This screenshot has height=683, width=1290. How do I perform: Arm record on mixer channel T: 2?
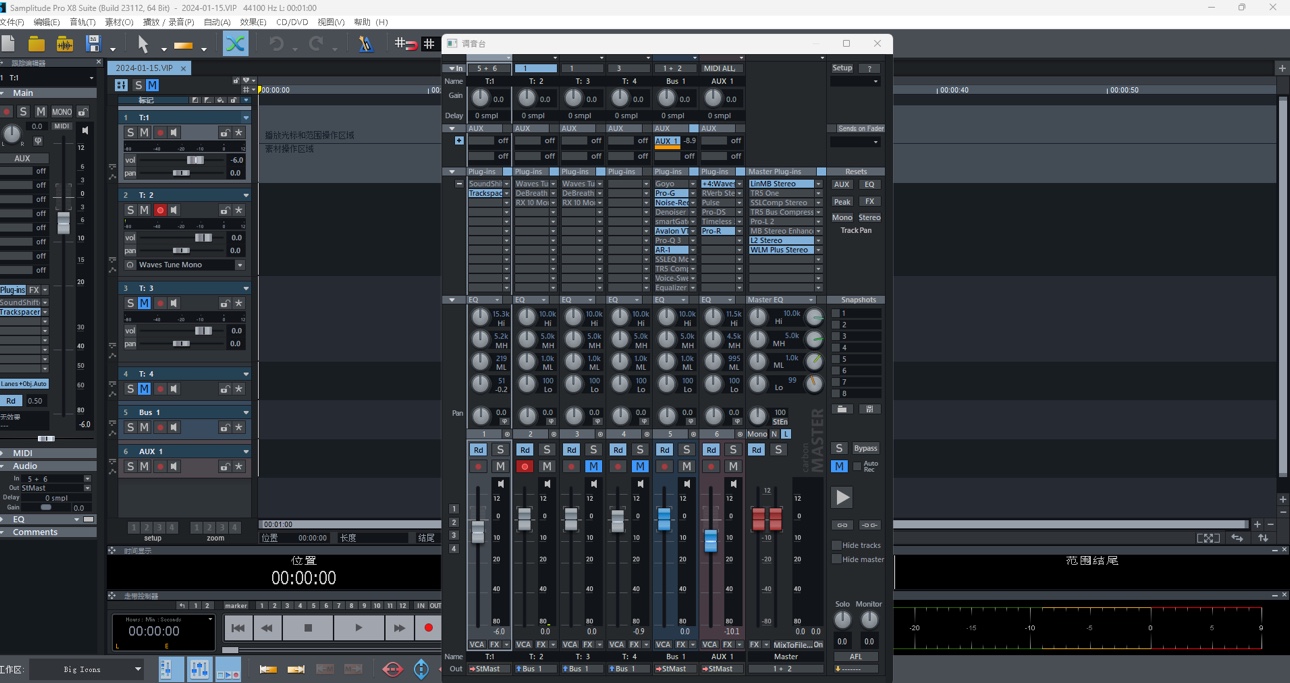(x=524, y=466)
